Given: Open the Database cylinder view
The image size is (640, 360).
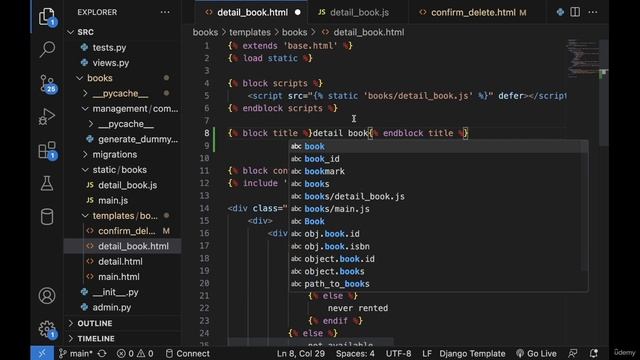Looking at the screenshot, I should click(47, 217).
